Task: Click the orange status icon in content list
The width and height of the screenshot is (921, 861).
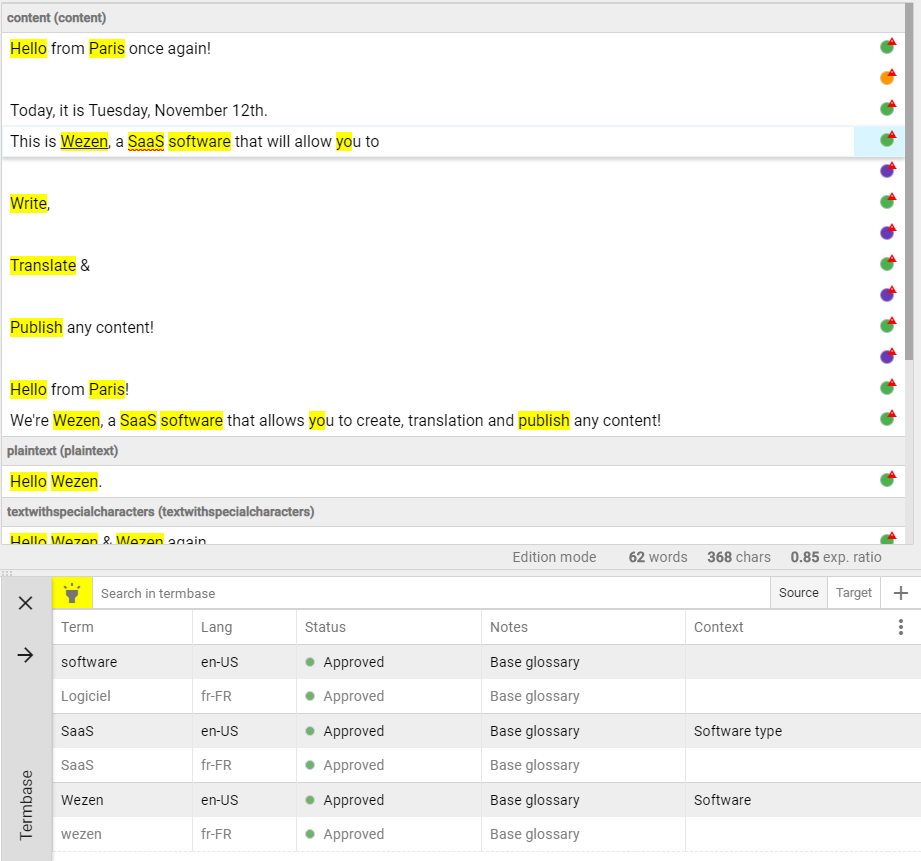Action: (x=888, y=77)
